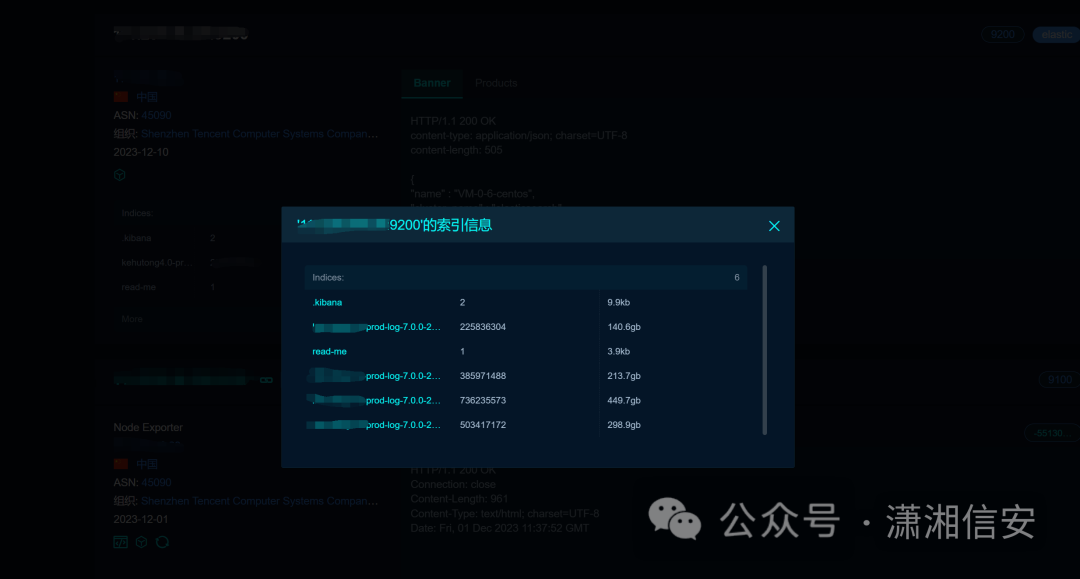The height and width of the screenshot is (579, 1080).
Task: Click the 中国 country link in first result
Action: [147, 97]
